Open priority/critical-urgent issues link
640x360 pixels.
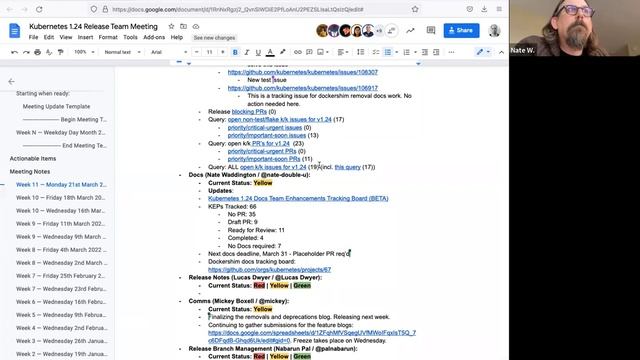tap(265, 127)
